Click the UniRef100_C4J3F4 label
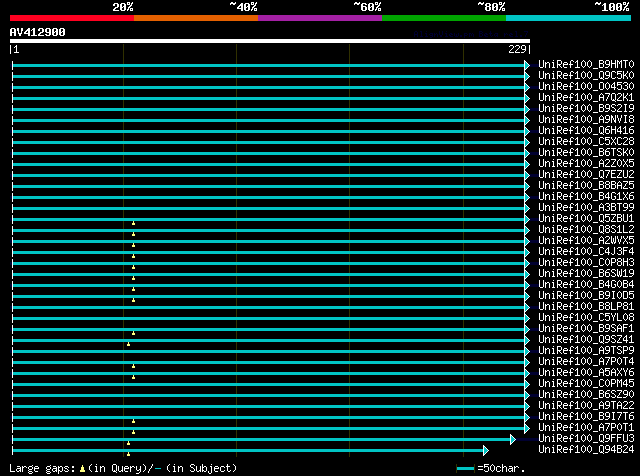 (586, 252)
